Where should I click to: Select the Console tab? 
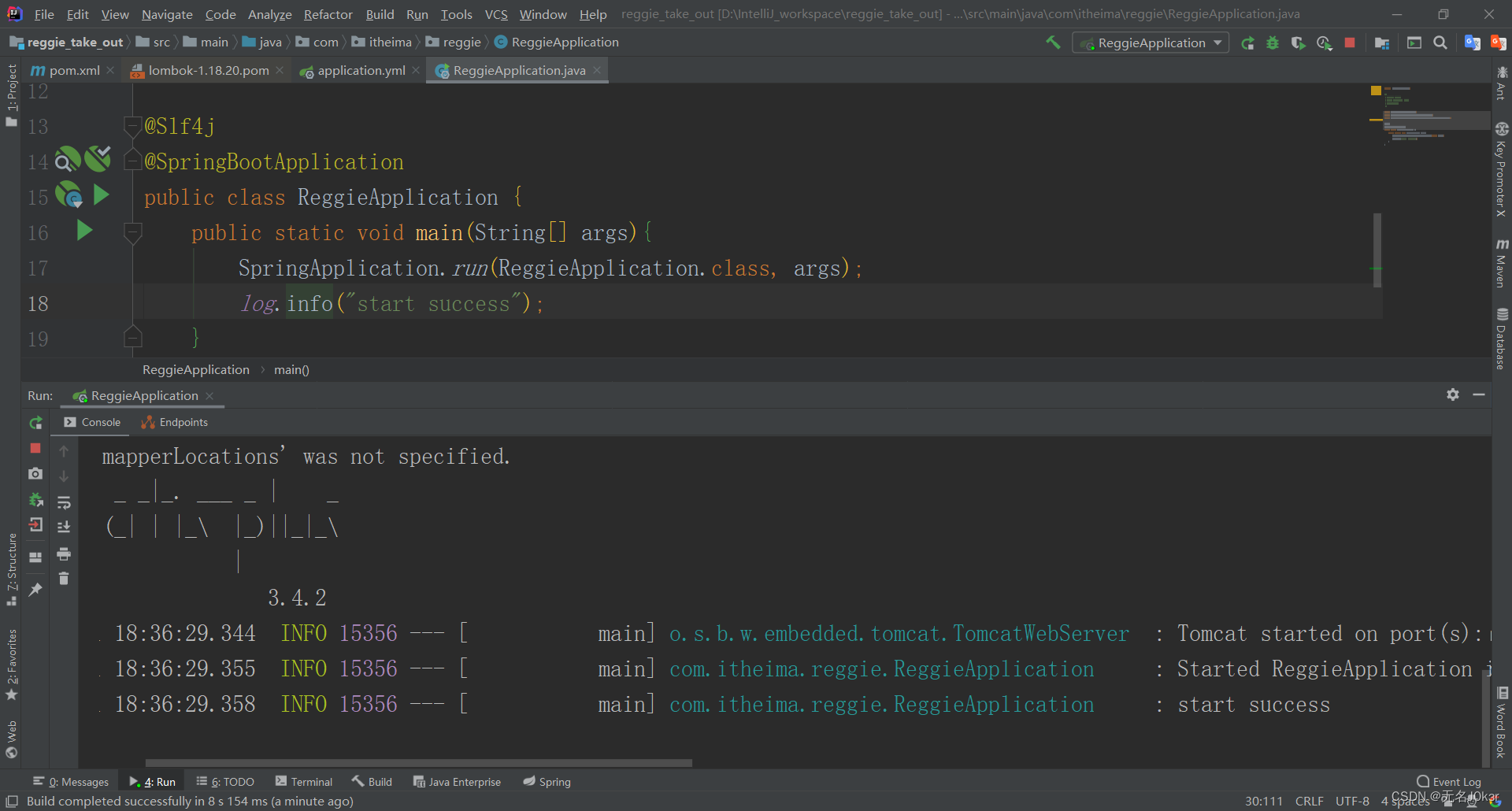click(x=93, y=422)
